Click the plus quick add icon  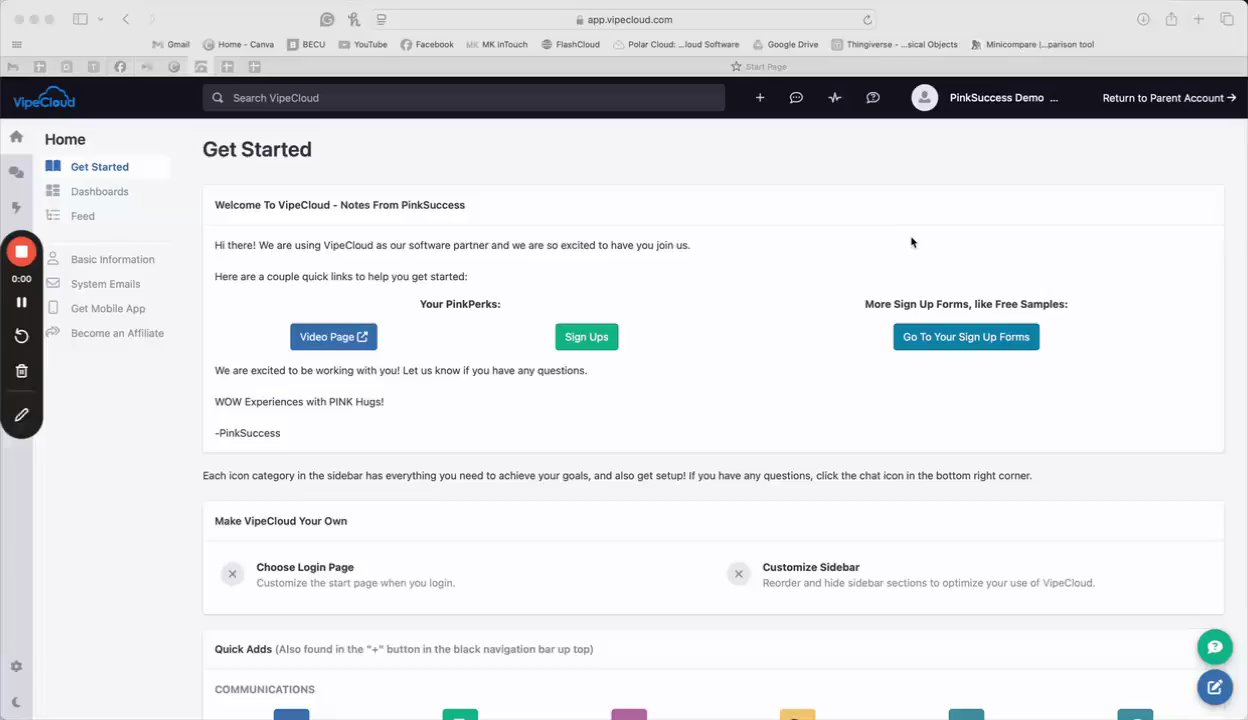click(x=760, y=98)
